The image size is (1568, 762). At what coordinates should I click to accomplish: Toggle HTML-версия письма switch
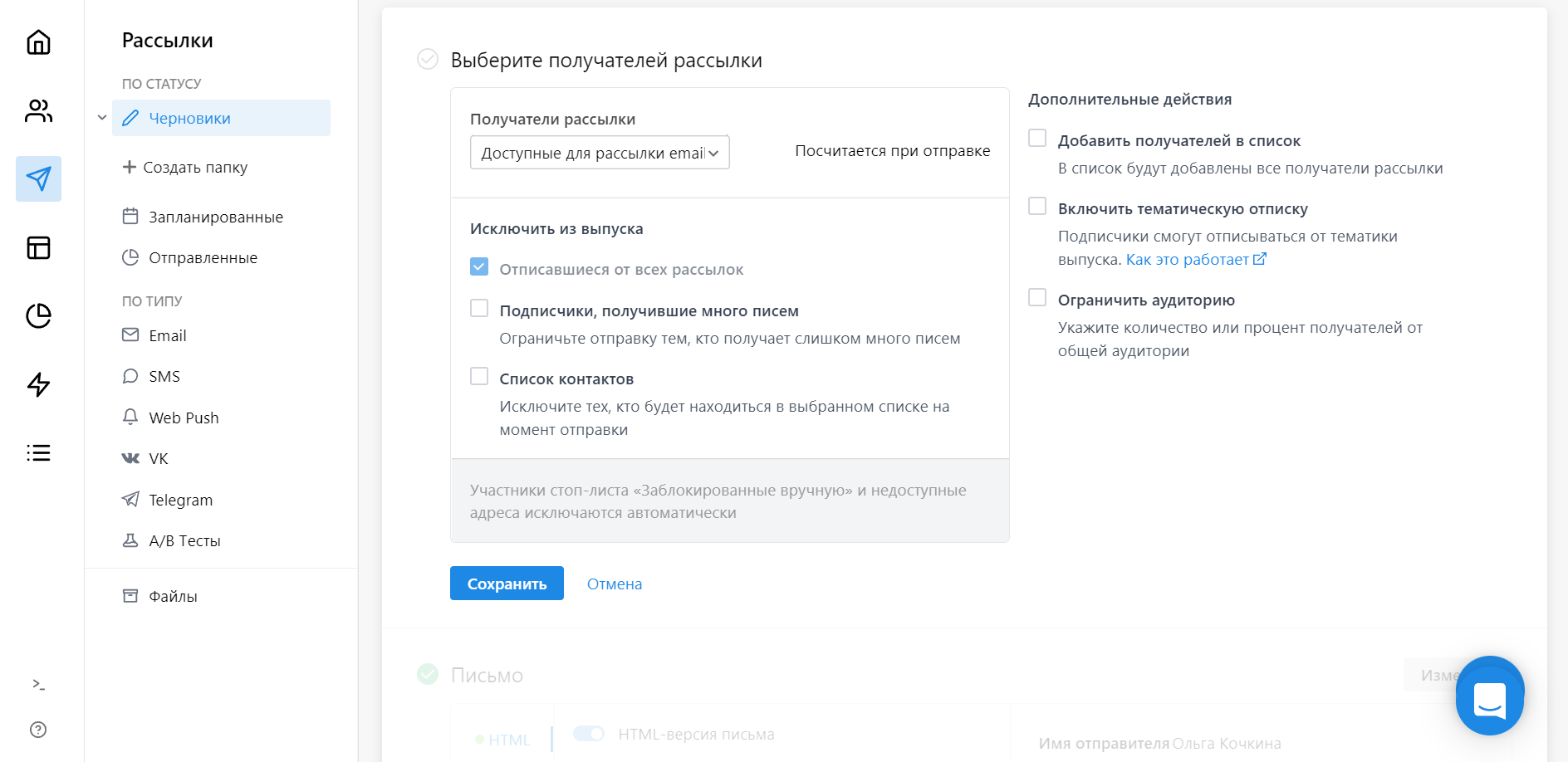(x=589, y=734)
